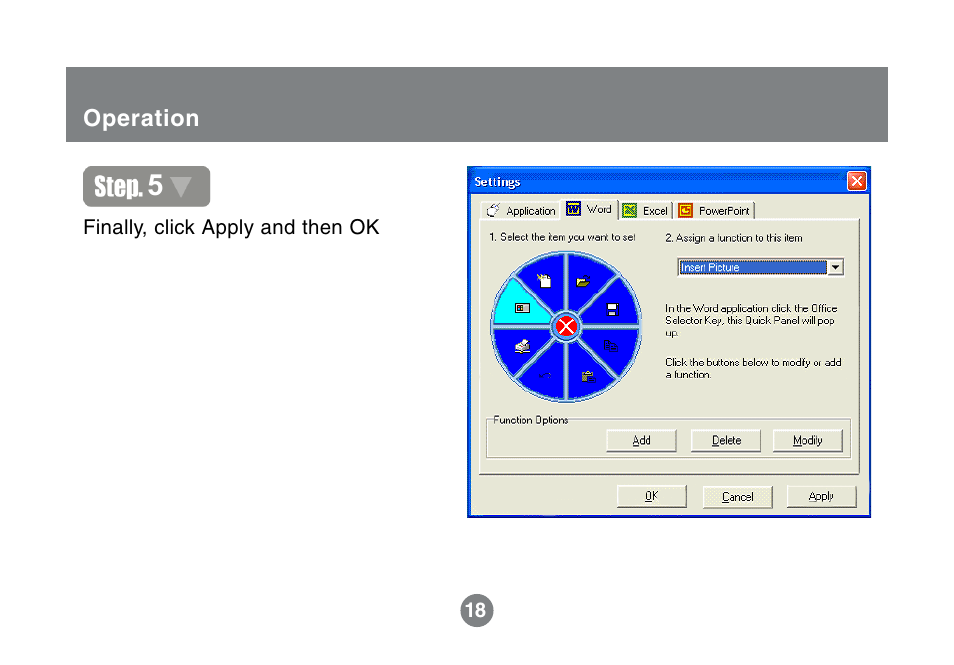954x665 pixels.
Task: Click the Delete function button
Action: click(x=726, y=440)
